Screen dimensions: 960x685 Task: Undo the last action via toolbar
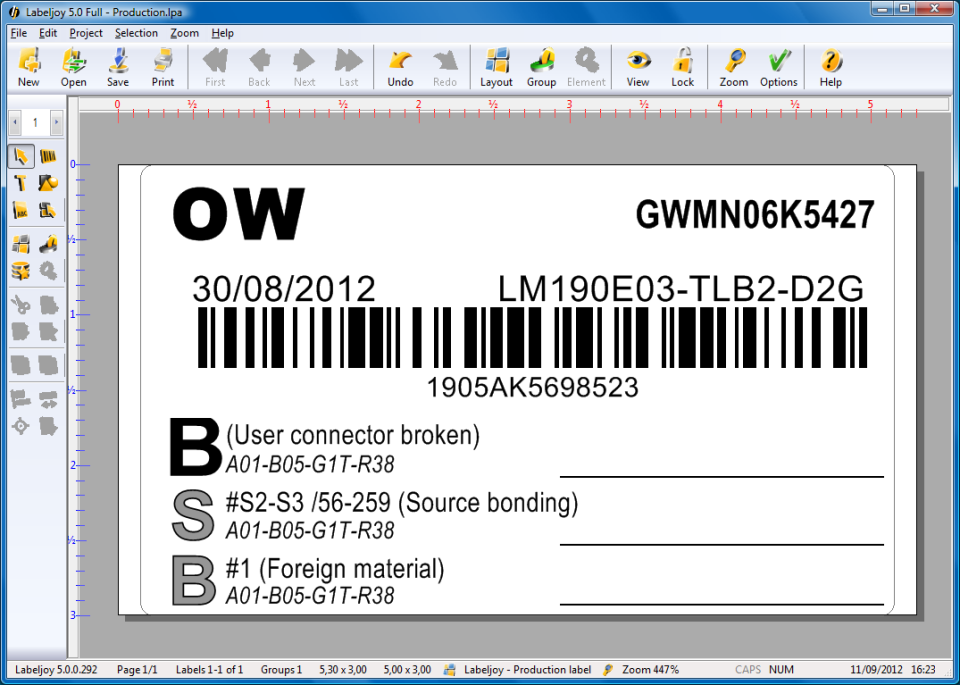click(x=400, y=67)
